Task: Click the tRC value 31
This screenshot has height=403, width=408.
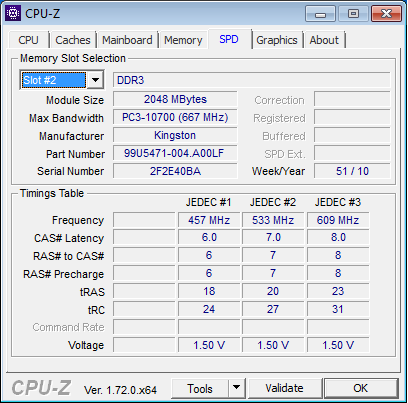Action: 338,309
